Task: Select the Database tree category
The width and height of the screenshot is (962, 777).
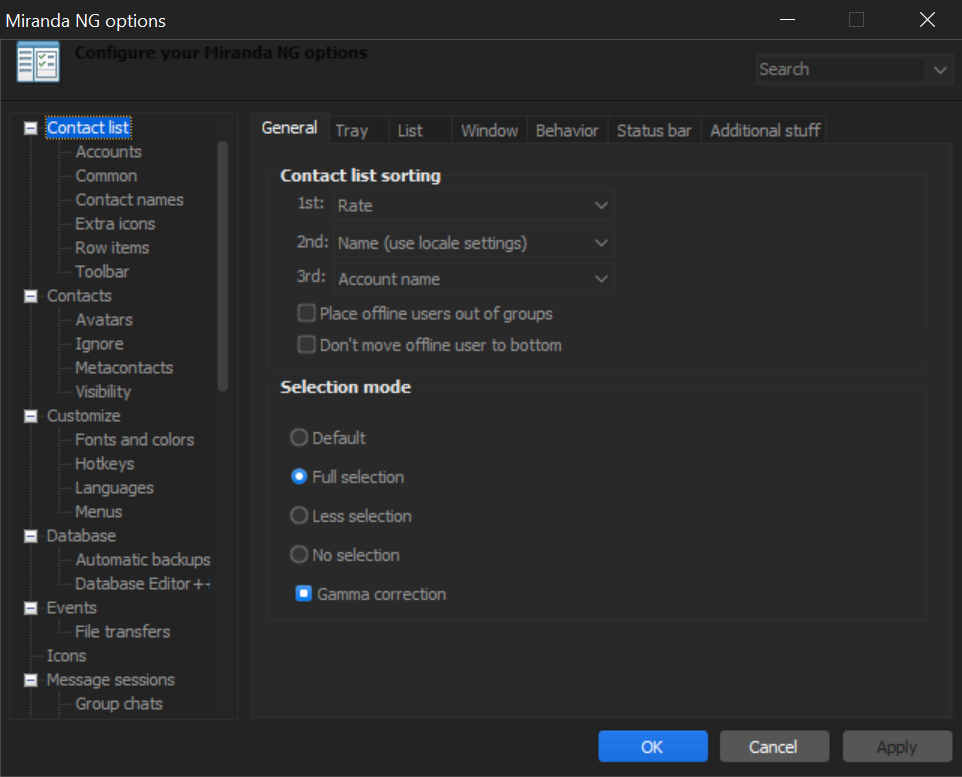Action: (x=81, y=536)
